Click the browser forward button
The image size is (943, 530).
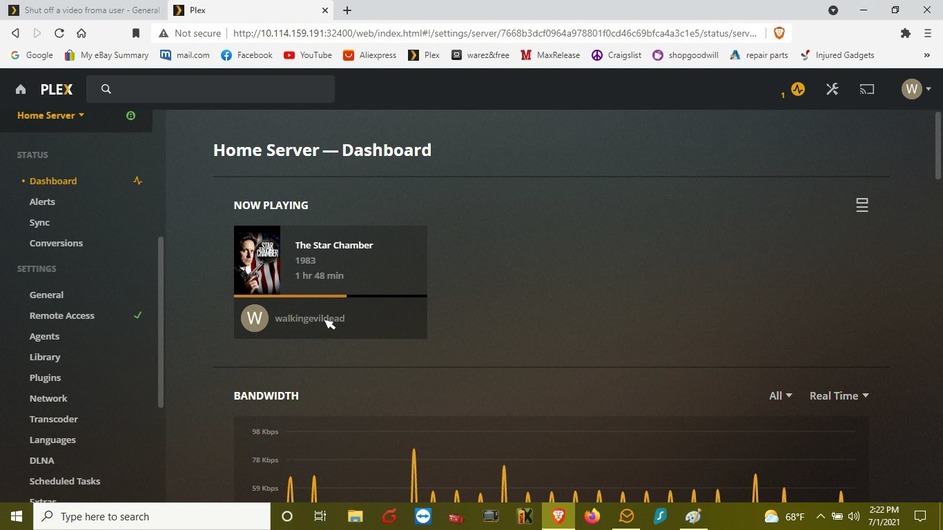pos(37,33)
